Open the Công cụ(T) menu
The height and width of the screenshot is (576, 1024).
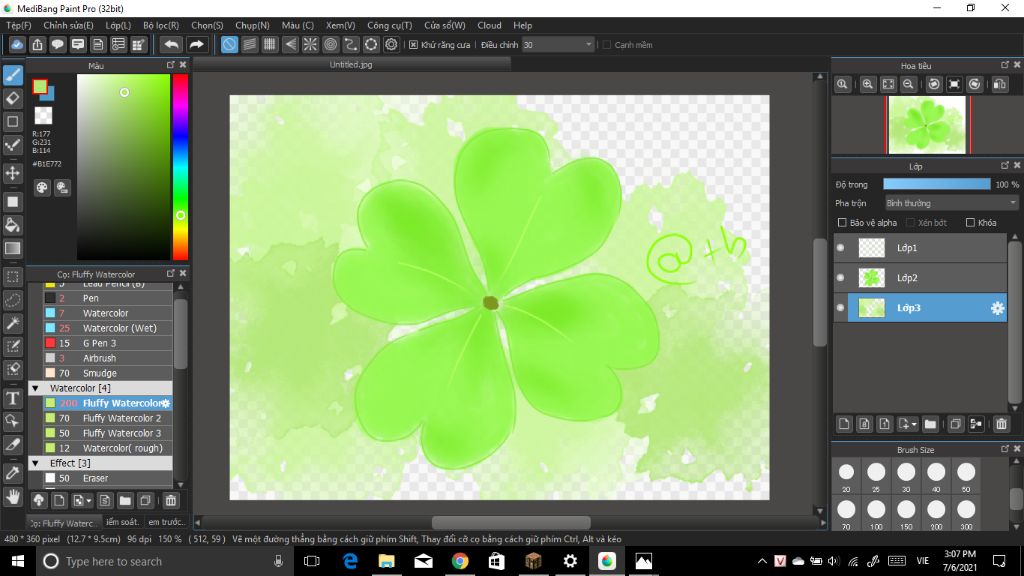click(389, 25)
